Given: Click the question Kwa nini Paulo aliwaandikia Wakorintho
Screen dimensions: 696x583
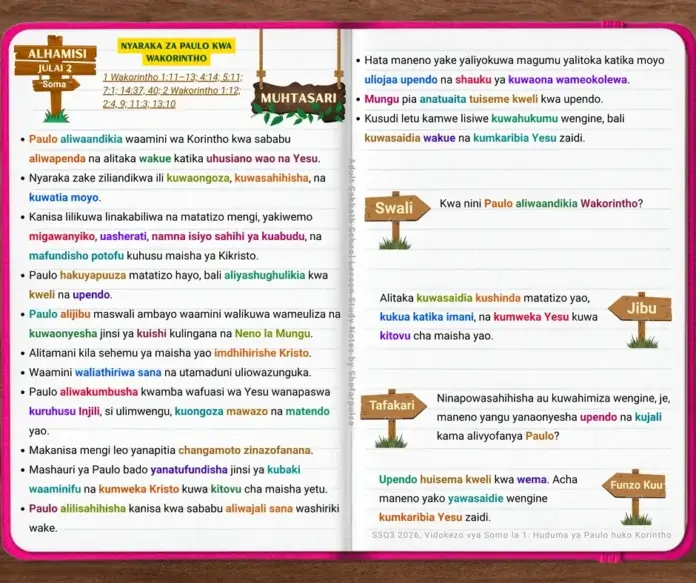Looking at the screenshot, I should (x=541, y=203).
